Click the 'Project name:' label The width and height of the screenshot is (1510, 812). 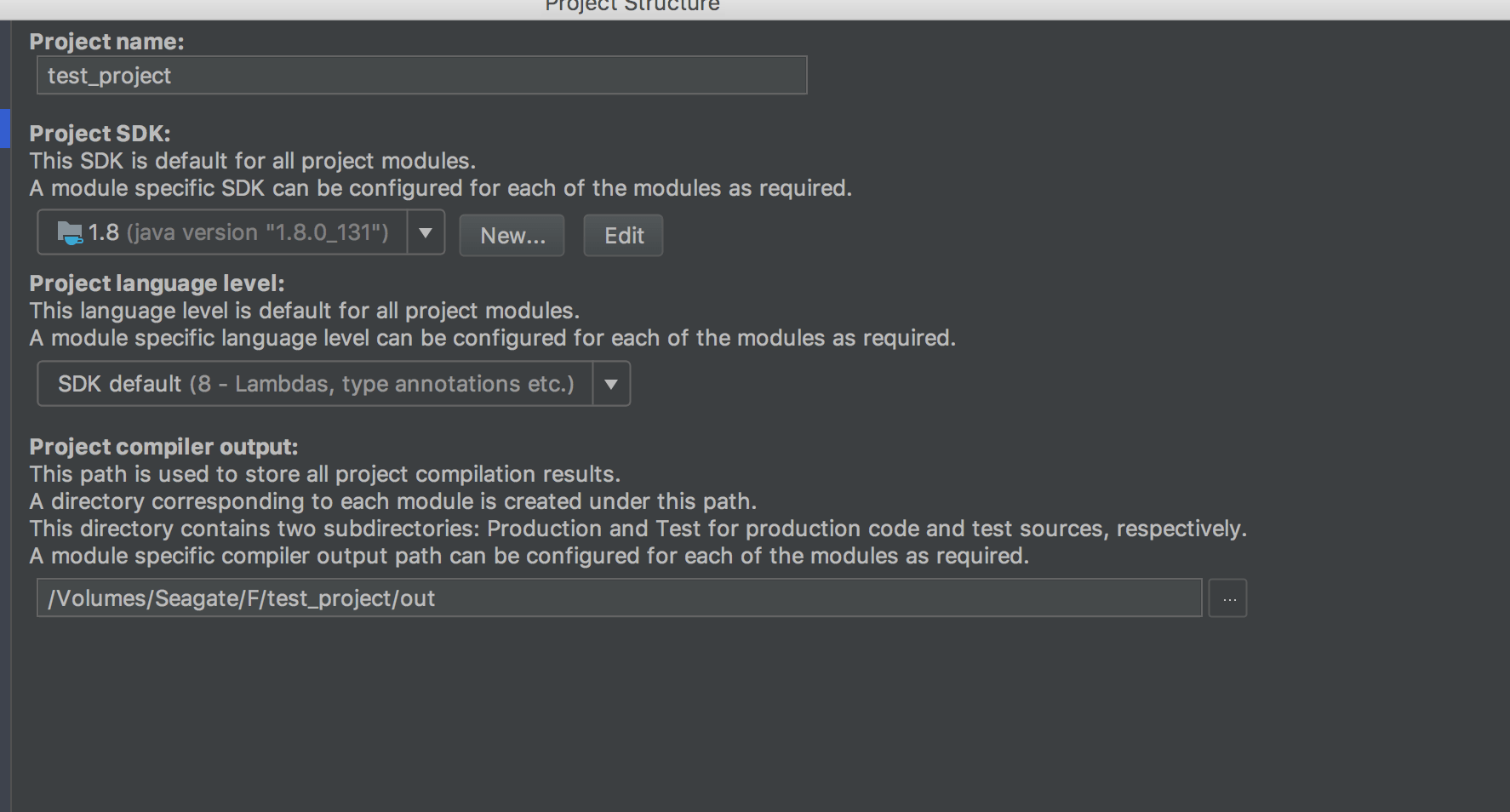point(106,42)
